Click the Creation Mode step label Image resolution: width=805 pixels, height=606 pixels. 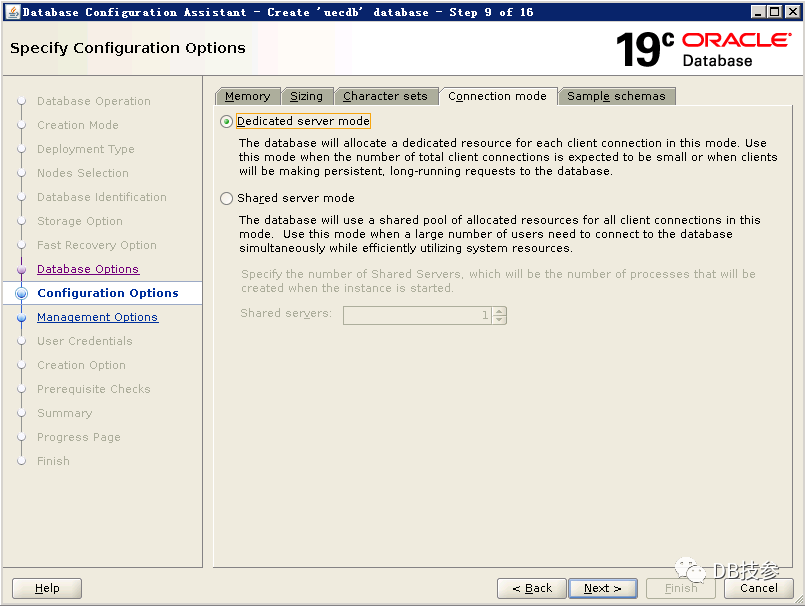click(78, 125)
